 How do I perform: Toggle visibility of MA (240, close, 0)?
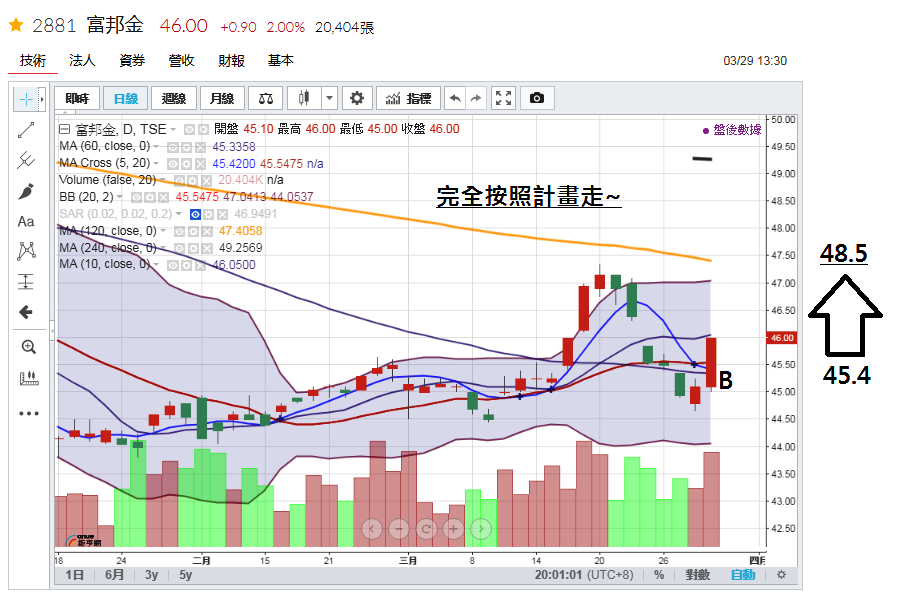tap(180, 248)
